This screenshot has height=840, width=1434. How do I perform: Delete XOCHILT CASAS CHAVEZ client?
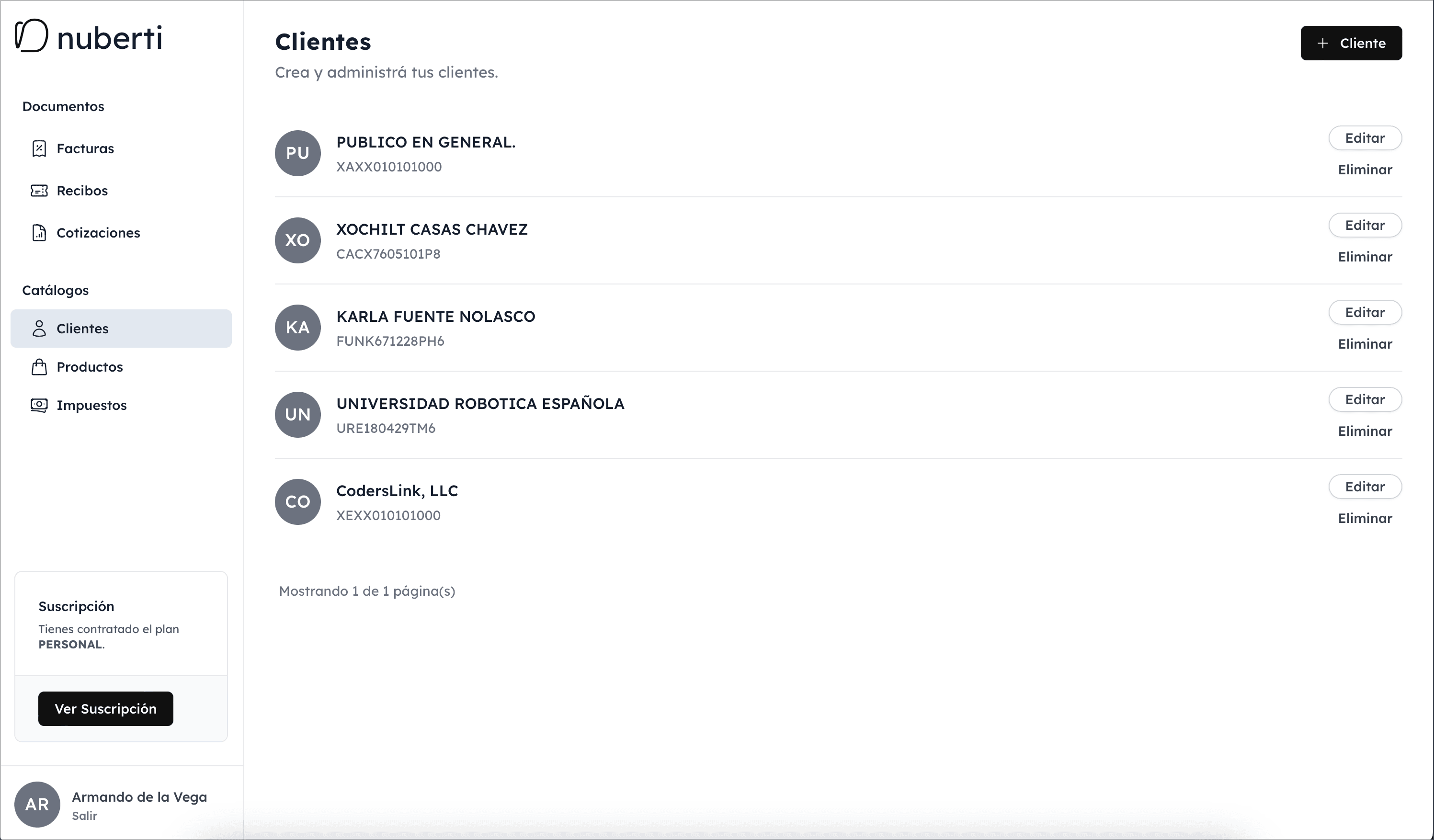1365,257
